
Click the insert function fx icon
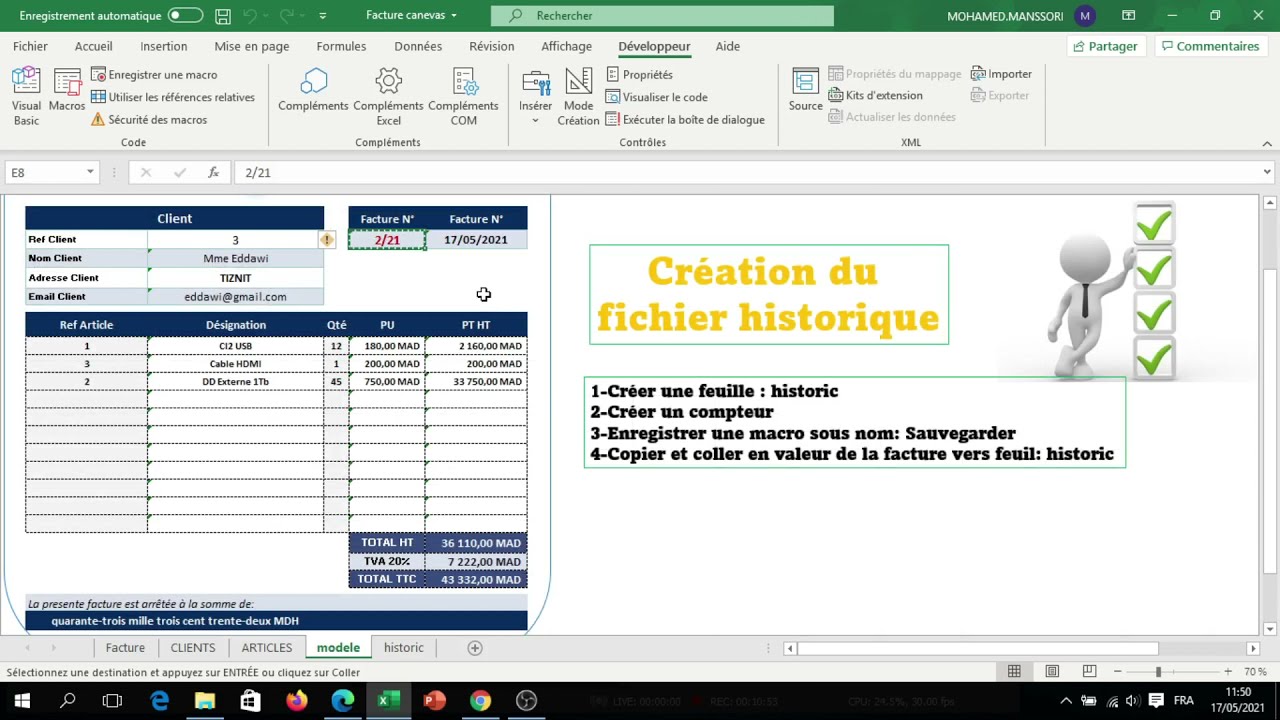[x=213, y=172]
